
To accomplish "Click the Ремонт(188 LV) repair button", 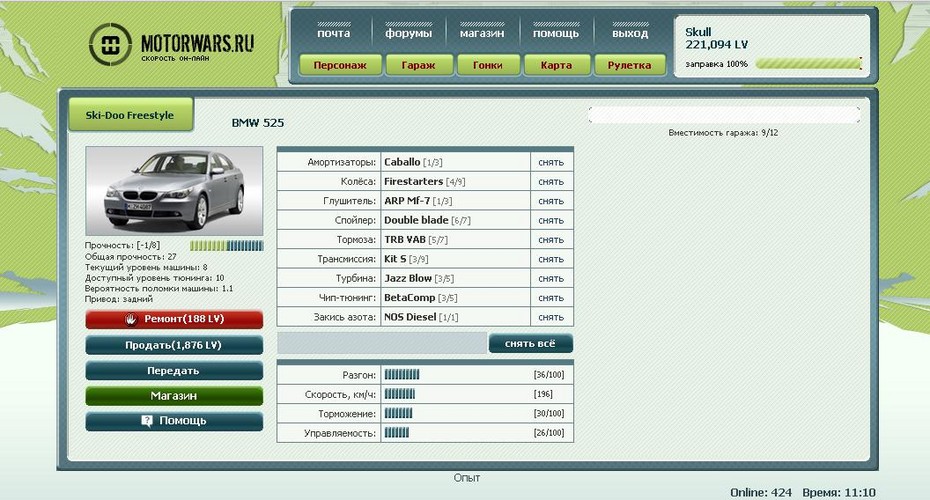I will [174, 319].
